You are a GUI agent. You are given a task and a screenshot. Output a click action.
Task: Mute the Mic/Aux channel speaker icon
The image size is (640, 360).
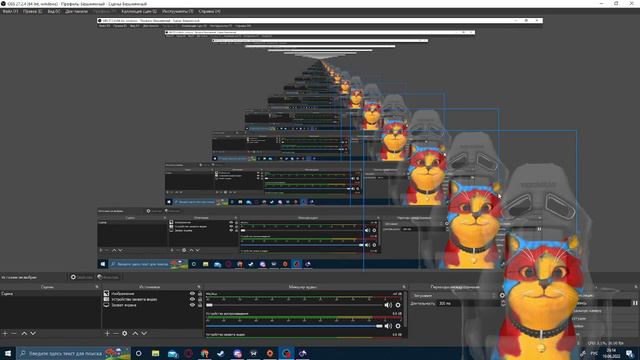tap(388, 305)
